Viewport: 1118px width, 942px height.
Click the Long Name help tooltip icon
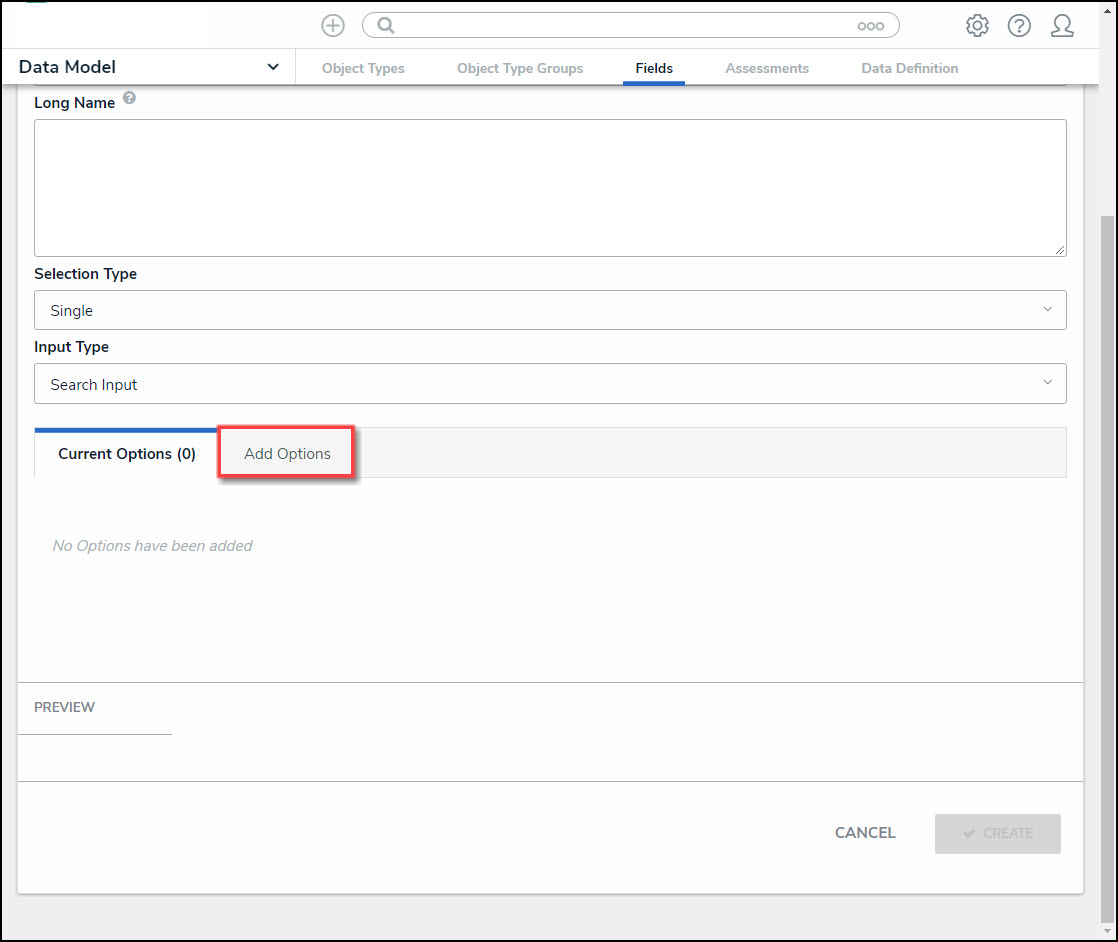click(129, 100)
